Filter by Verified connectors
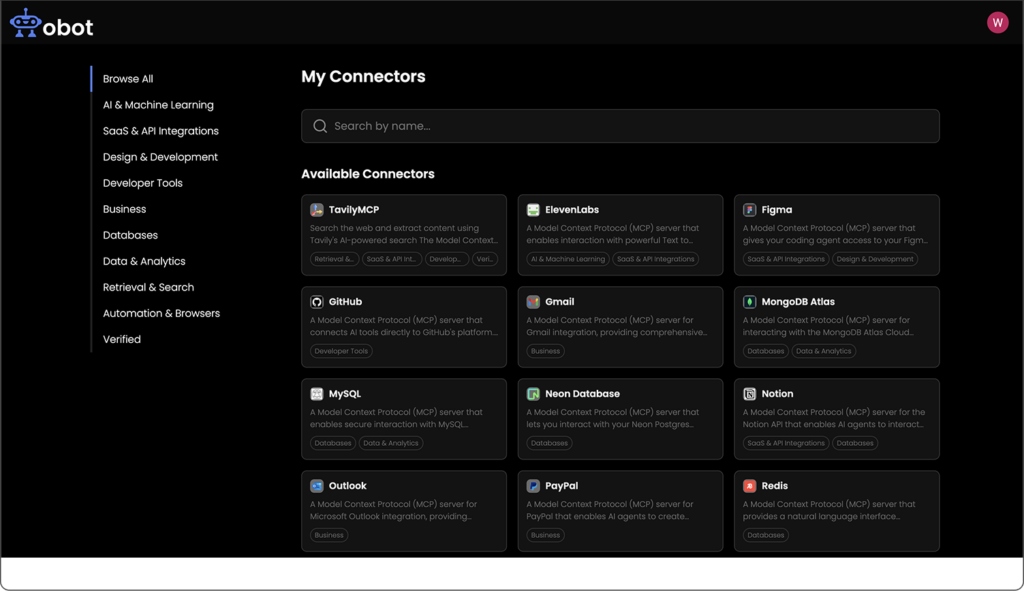 pyautogui.click(x=122, y=339)
